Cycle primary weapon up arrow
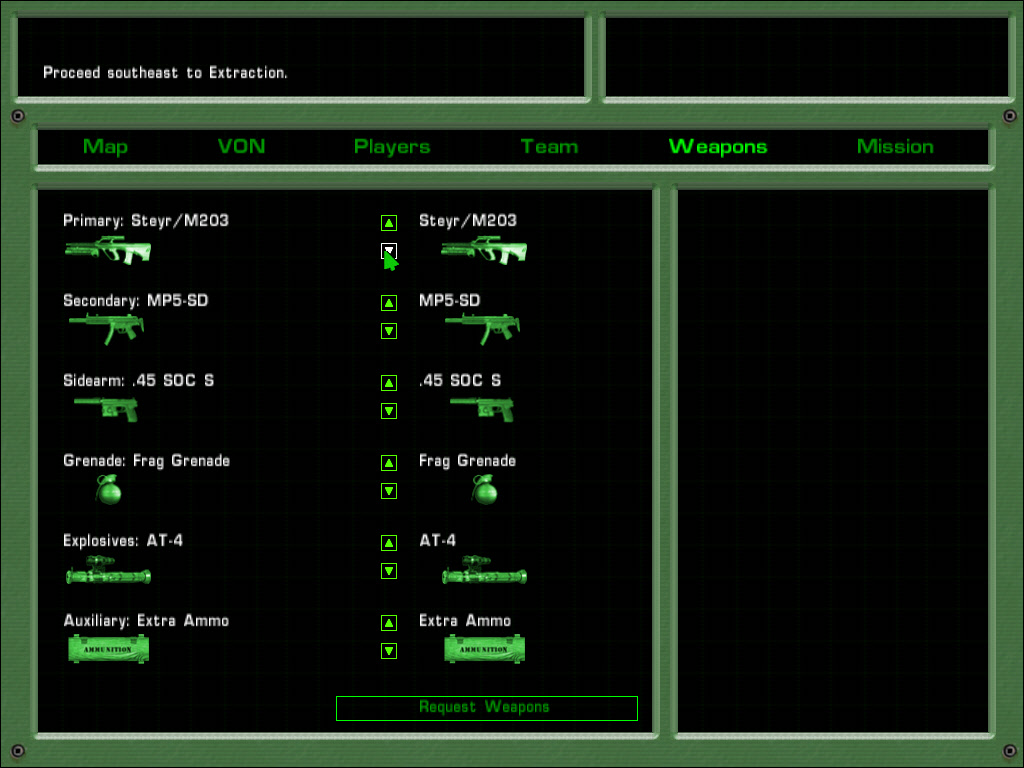1024x768 pixels. pyautogui.click(x=389, y=223)
